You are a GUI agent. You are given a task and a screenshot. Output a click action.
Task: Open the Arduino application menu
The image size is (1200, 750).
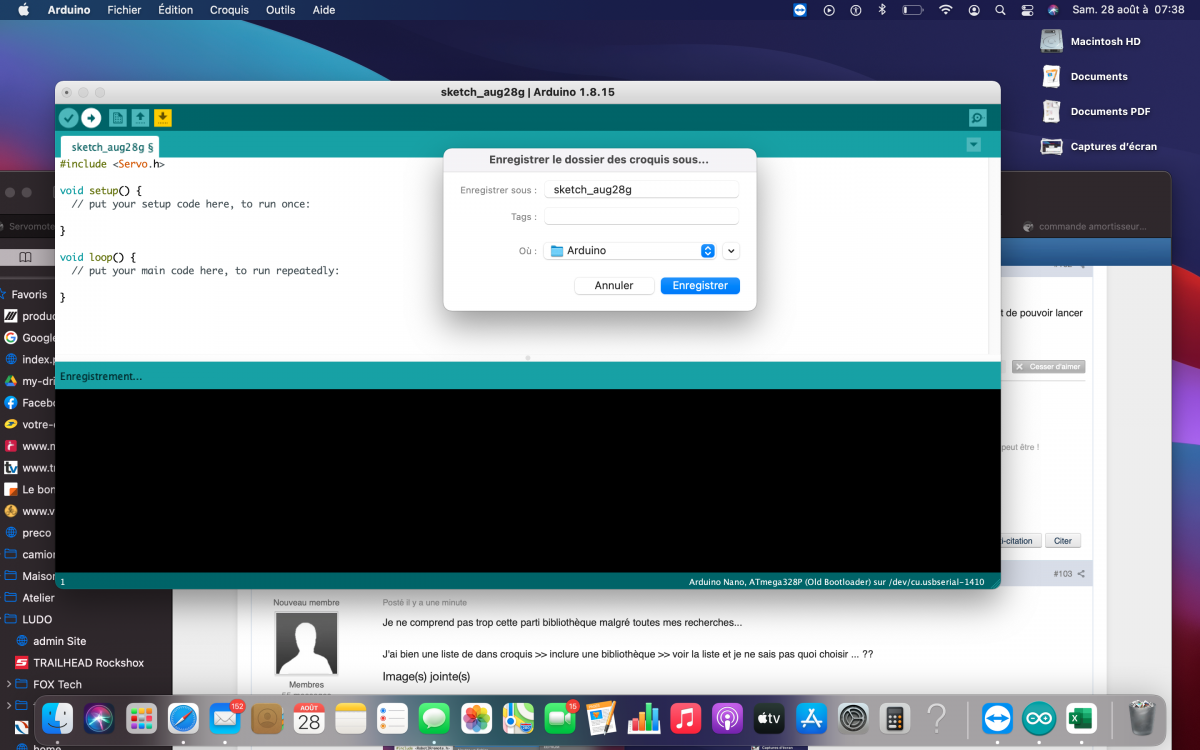[69, 10]
